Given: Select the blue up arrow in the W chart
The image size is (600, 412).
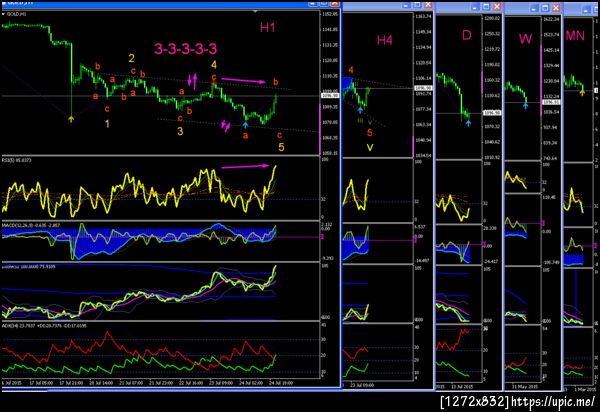Looking at the screenshot, I should point(526,105).
